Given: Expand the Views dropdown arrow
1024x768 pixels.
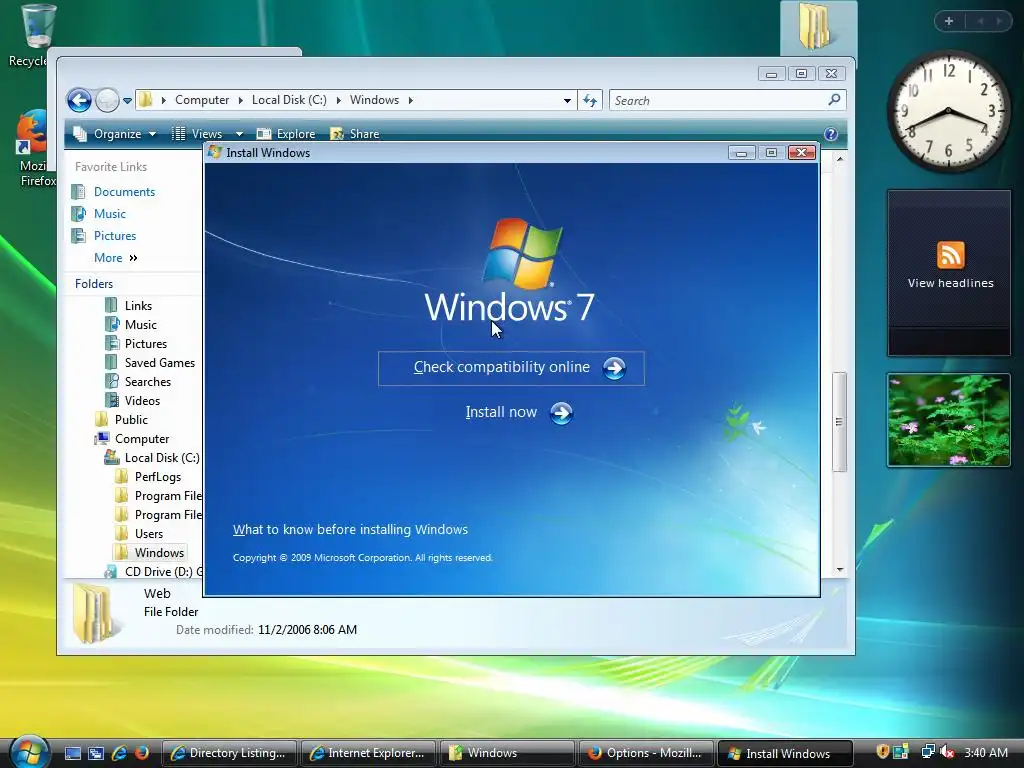Looking at the screenshot, I should 239,134.
